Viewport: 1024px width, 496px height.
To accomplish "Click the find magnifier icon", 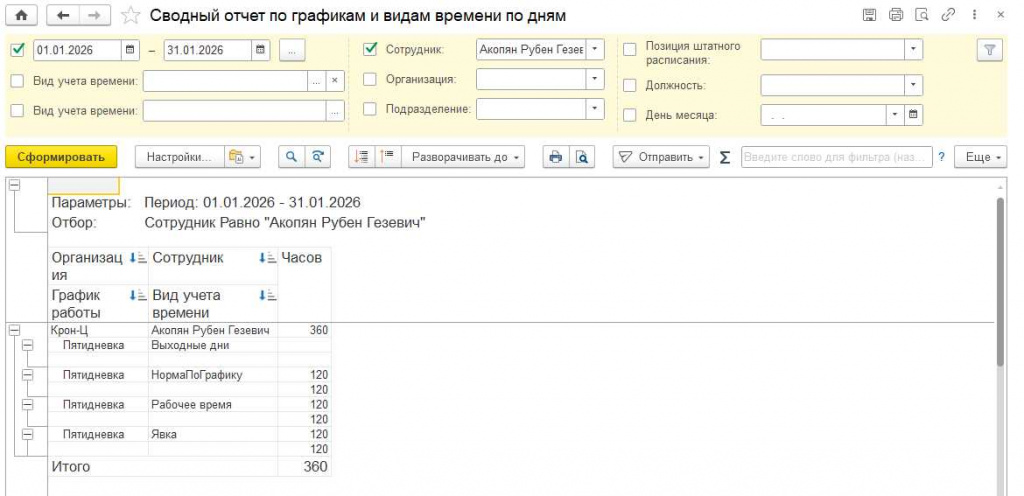I will [x=292, y=157].
